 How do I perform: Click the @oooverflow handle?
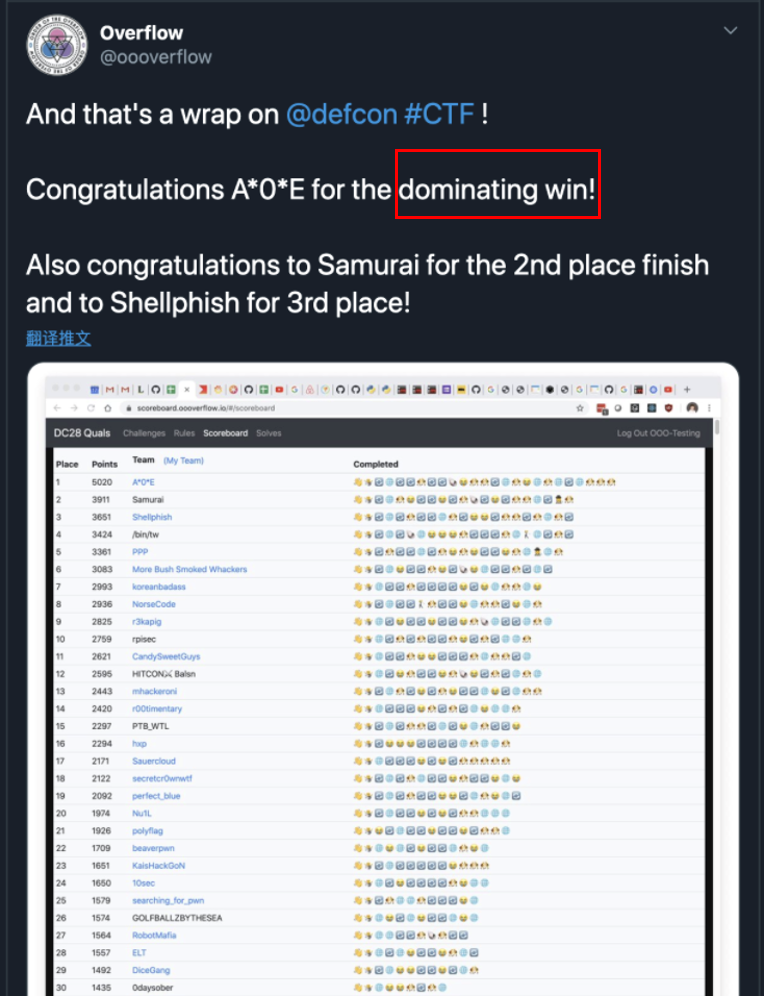(156, 57)
